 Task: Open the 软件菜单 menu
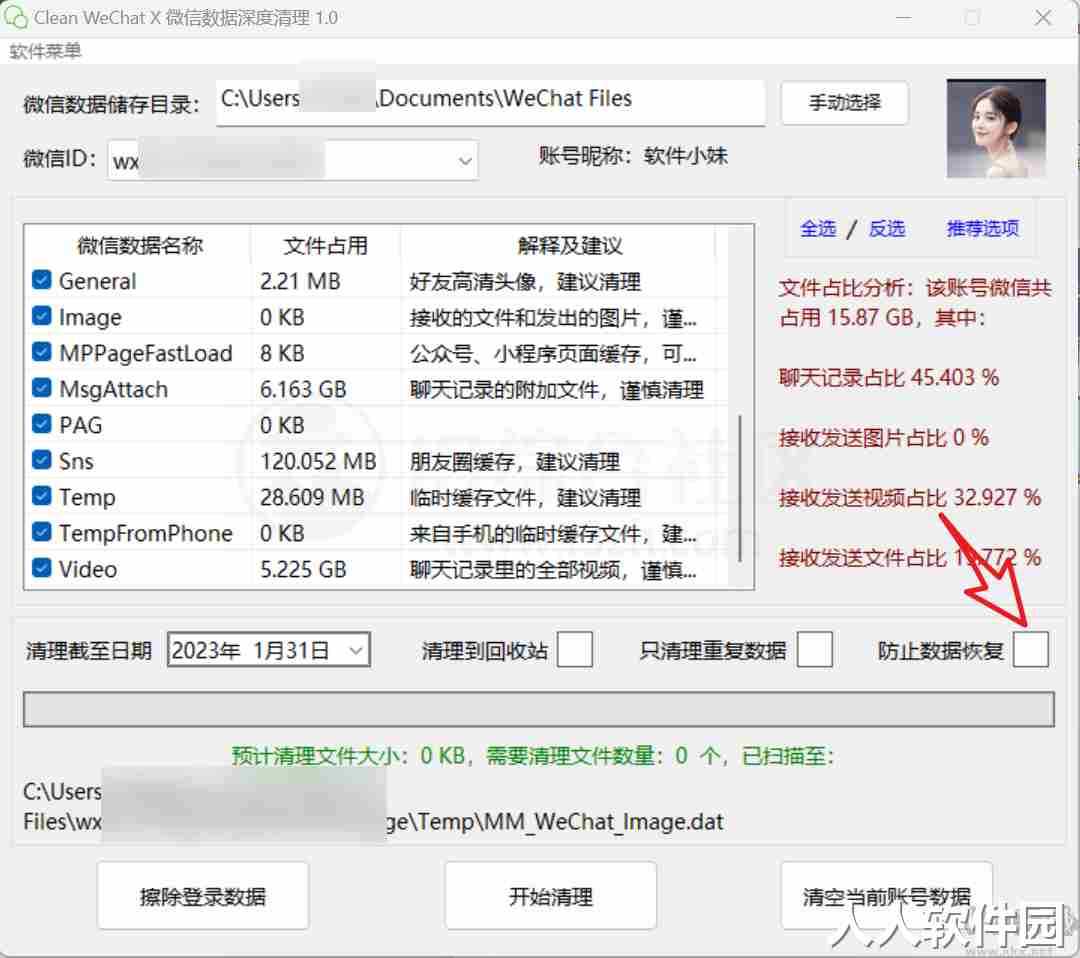click(45, 51)
